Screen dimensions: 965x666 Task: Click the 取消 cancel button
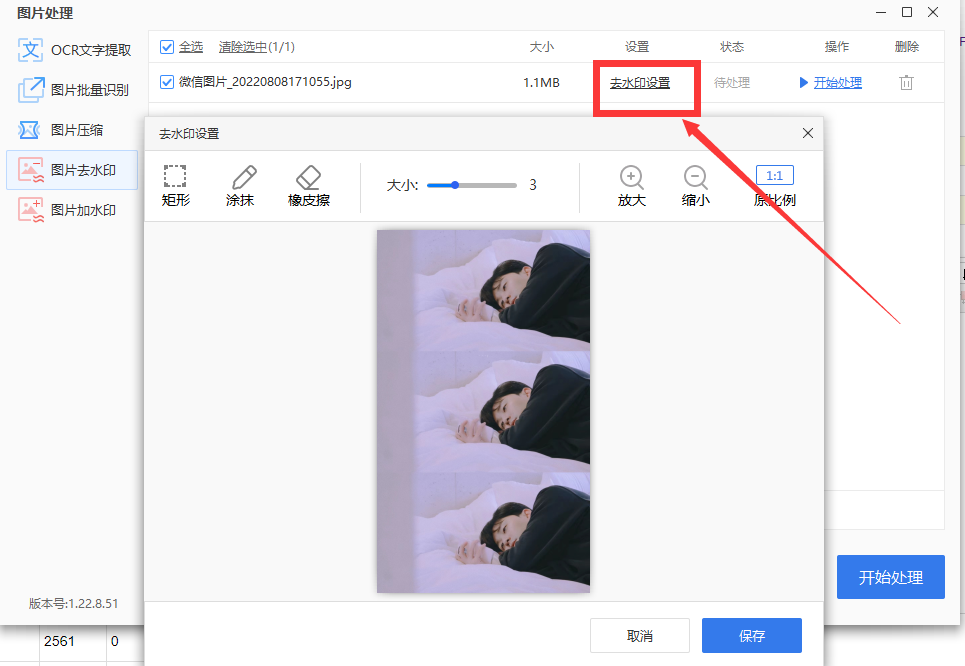(x=640, y=635)
